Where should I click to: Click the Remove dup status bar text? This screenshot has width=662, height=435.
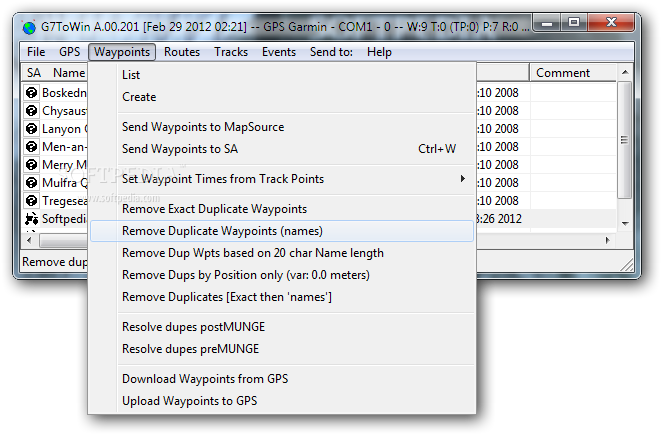coord(54,262)
